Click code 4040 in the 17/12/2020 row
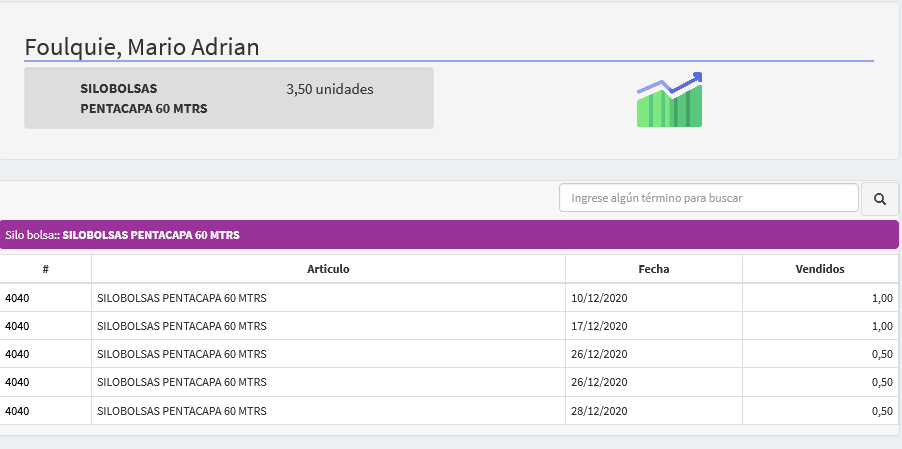 coord(17,326)
